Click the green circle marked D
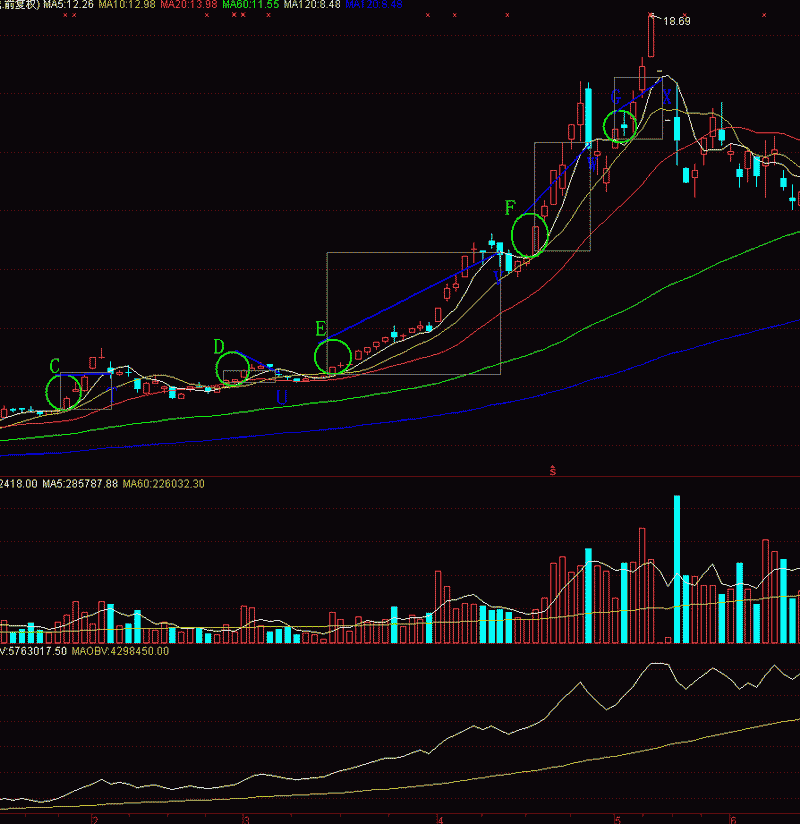The width and height of the screenshot is (800, 824). 233,368
